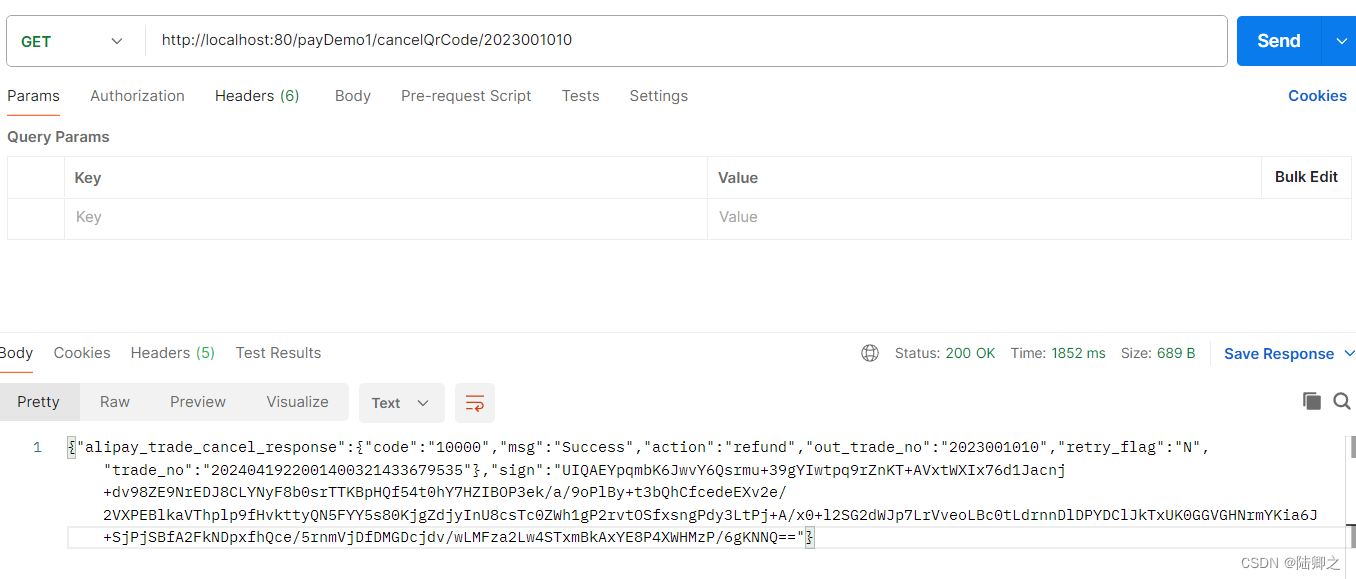Open the response Cookies tab
Viewport: 1356px width, 579px height.
coord(82,353)
